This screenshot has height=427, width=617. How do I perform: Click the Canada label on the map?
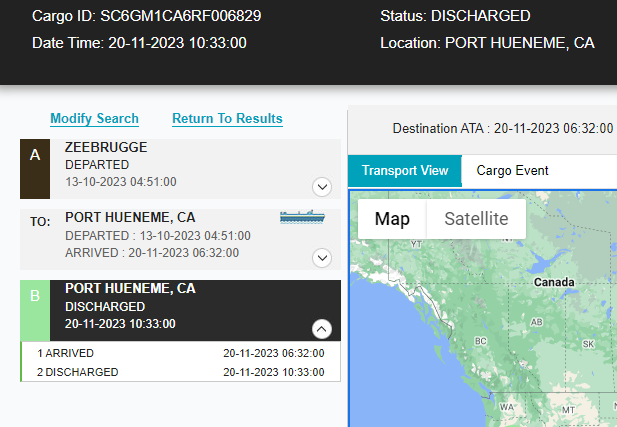click(x=554, y=282)
